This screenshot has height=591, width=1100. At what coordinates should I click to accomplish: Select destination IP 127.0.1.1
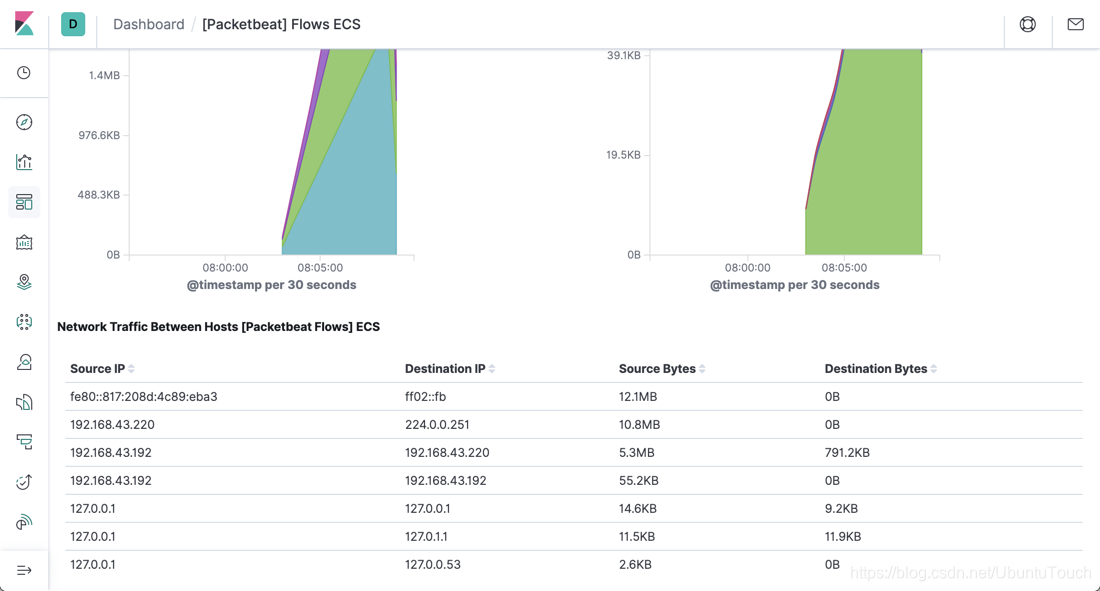point(426,537)
